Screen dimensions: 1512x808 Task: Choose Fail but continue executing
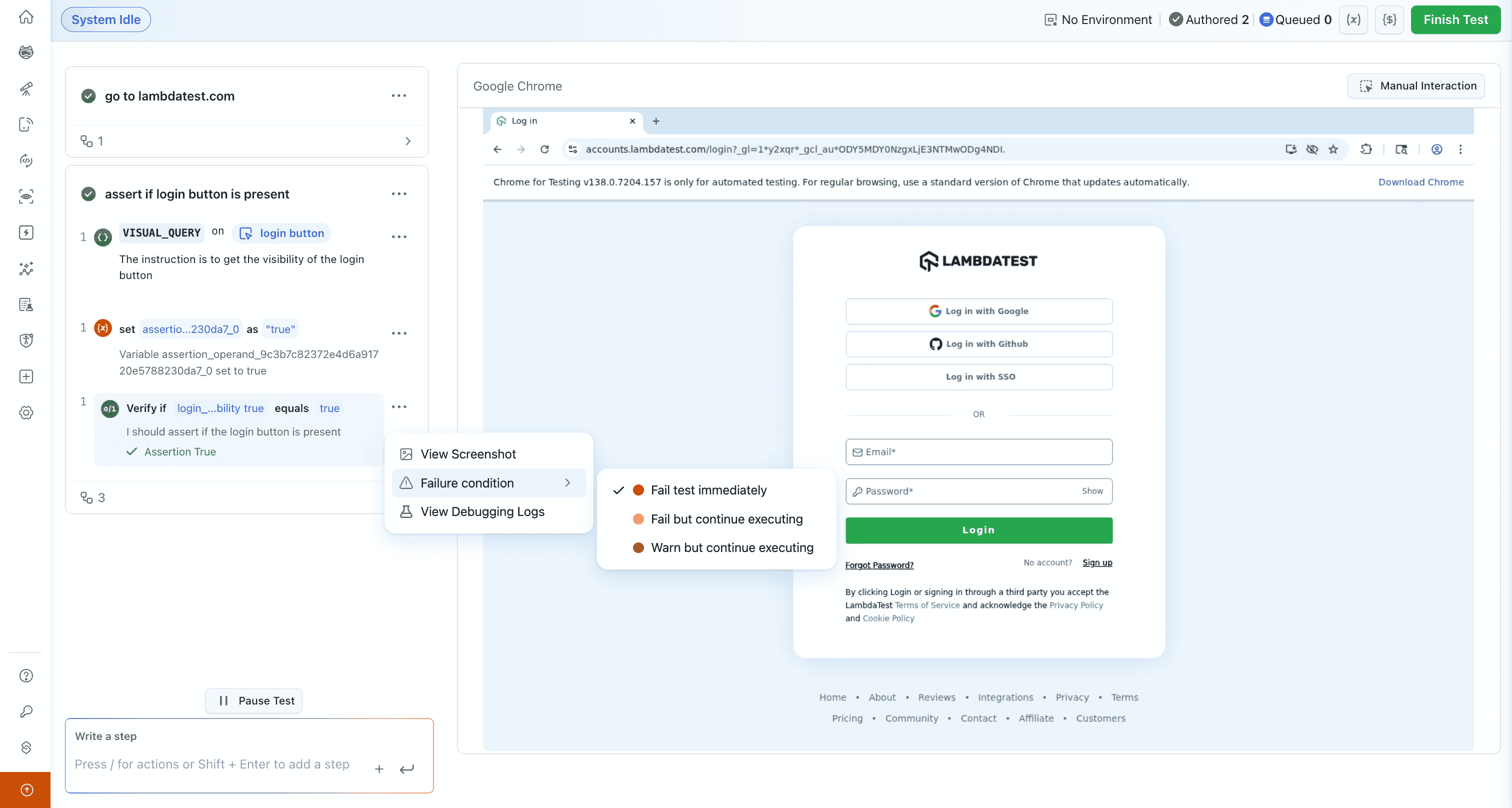click(x=726, y=518)
